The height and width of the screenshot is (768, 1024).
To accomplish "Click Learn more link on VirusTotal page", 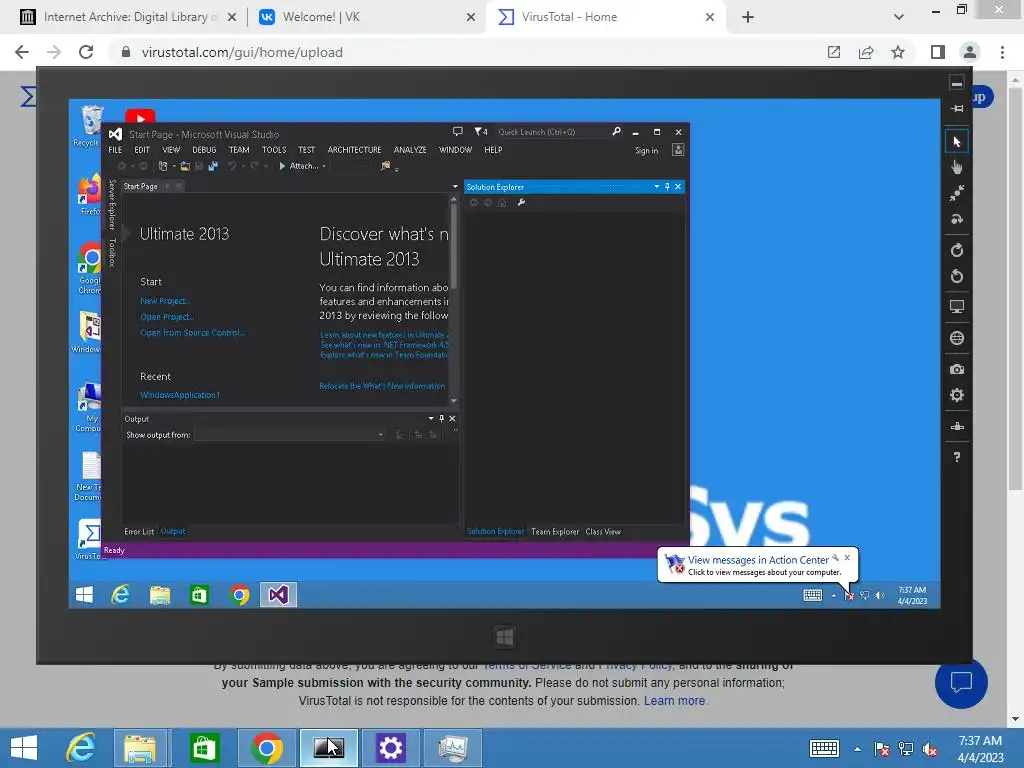I will 675,701.
